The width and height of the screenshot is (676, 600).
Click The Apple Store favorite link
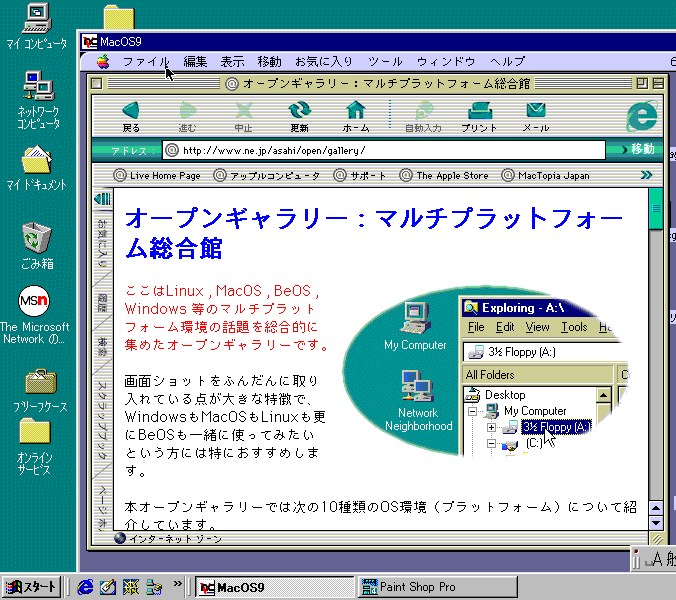pyautogui.click(x=444, y=175)
